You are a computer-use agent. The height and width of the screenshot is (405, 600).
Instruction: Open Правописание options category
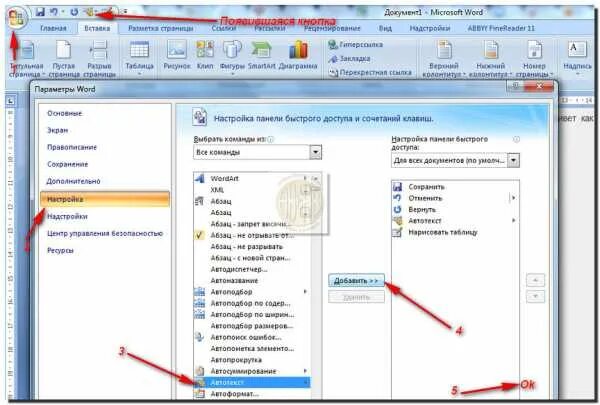point(104,147)
